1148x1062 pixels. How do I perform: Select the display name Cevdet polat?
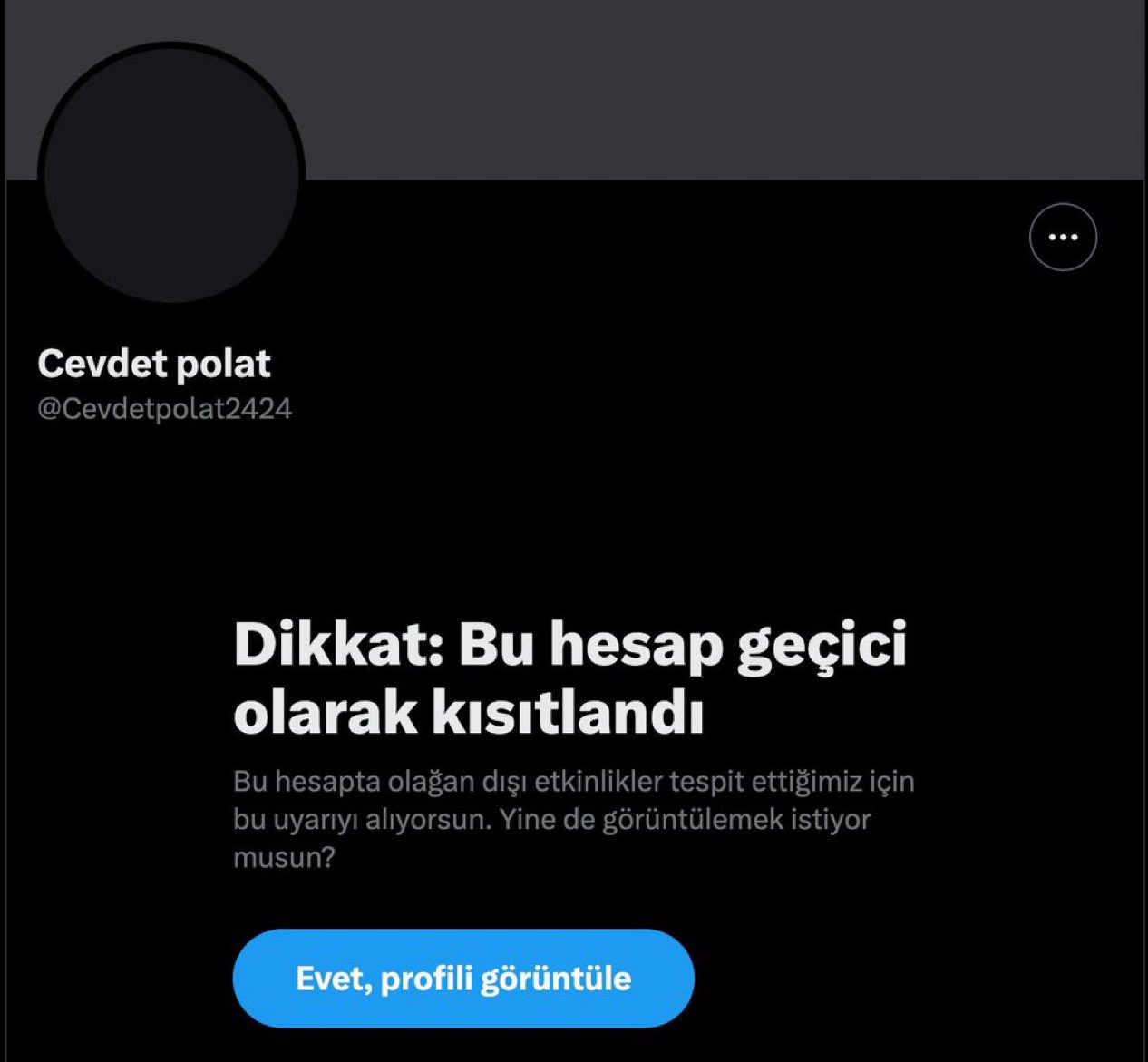(154, 364)
